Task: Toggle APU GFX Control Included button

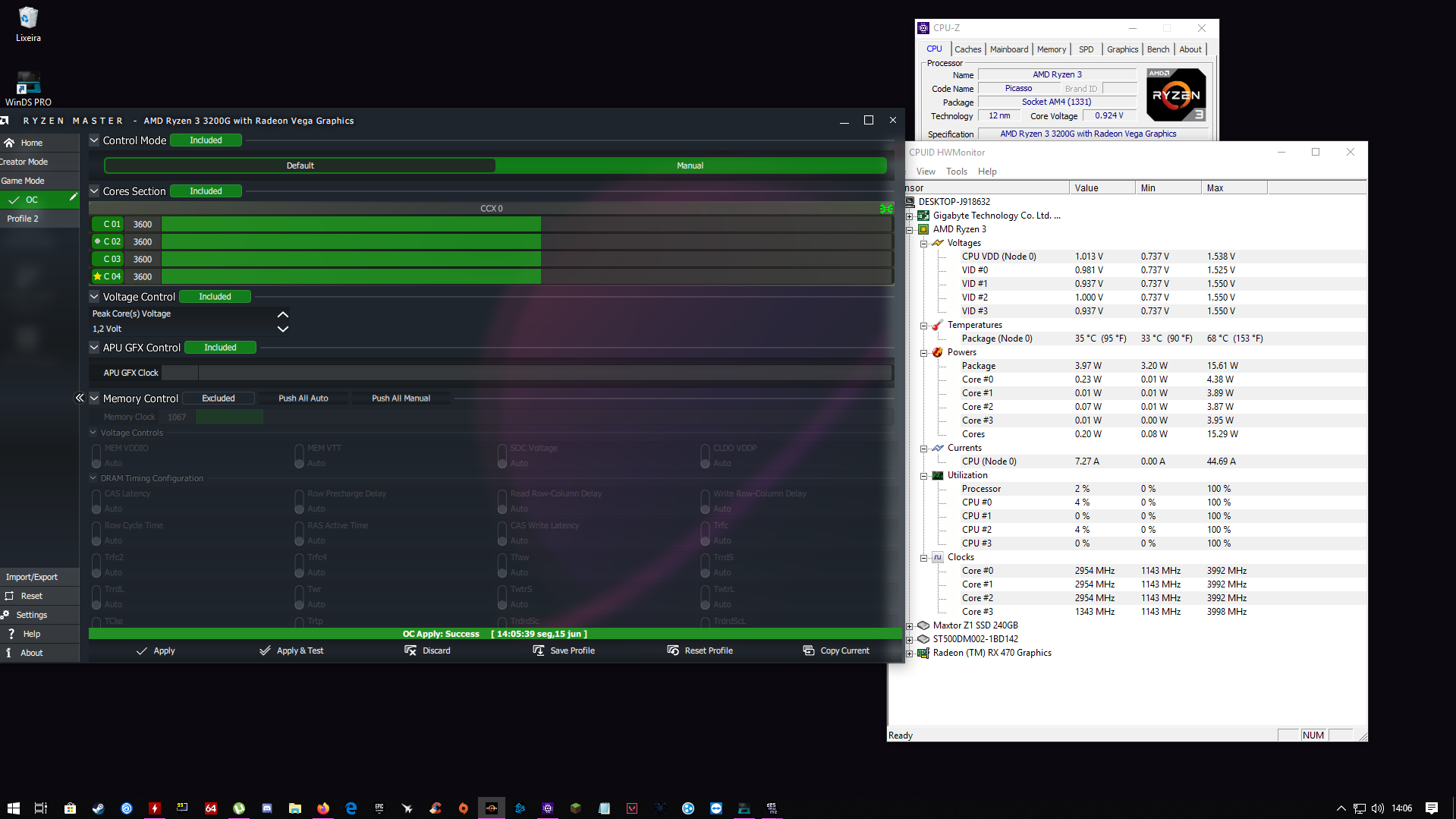Action: [x=220, y=348]
